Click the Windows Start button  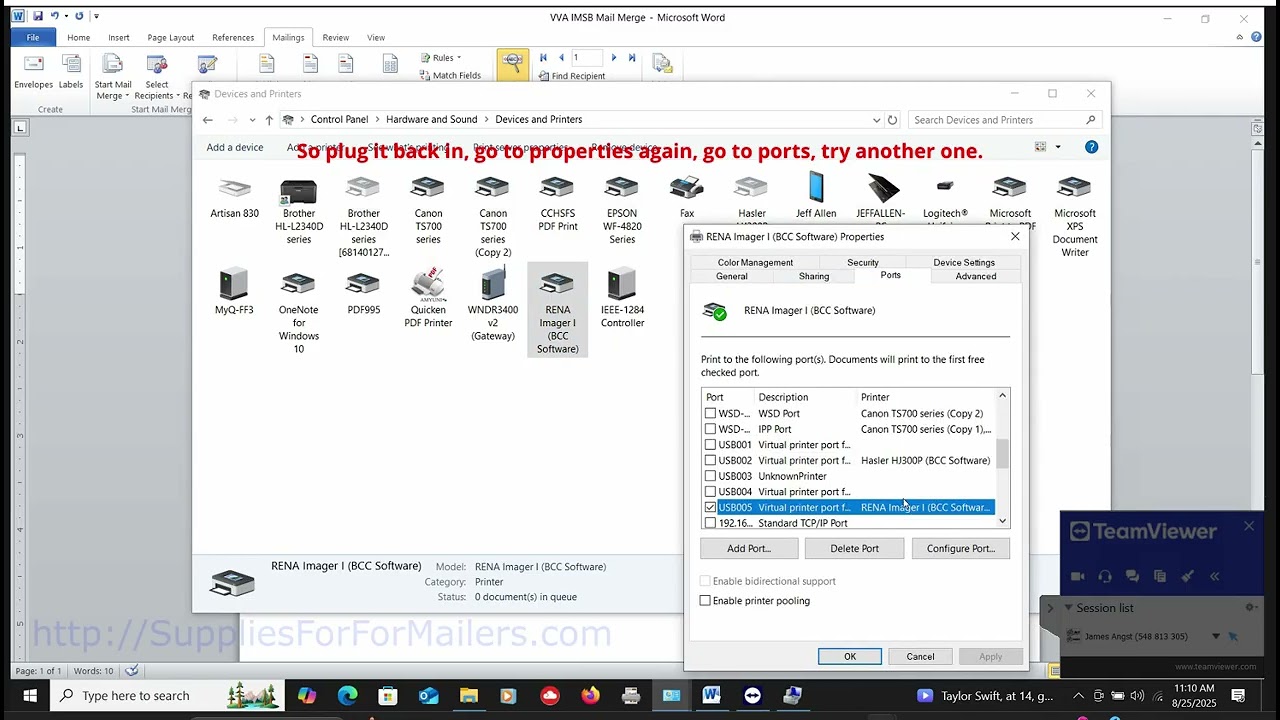click(x=29, y=696)
